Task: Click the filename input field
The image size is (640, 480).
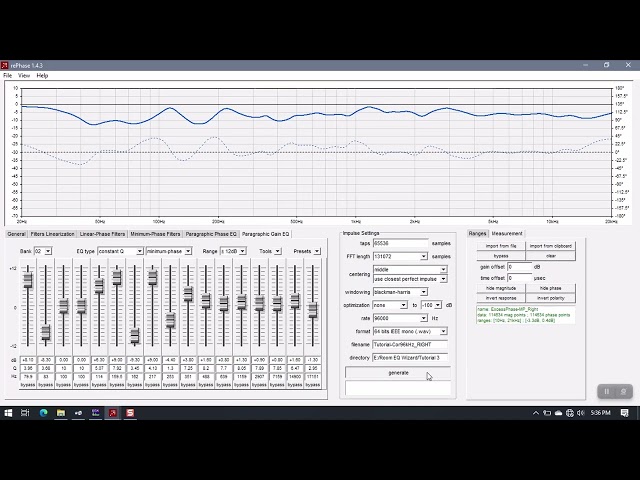Action: (410, 344)
